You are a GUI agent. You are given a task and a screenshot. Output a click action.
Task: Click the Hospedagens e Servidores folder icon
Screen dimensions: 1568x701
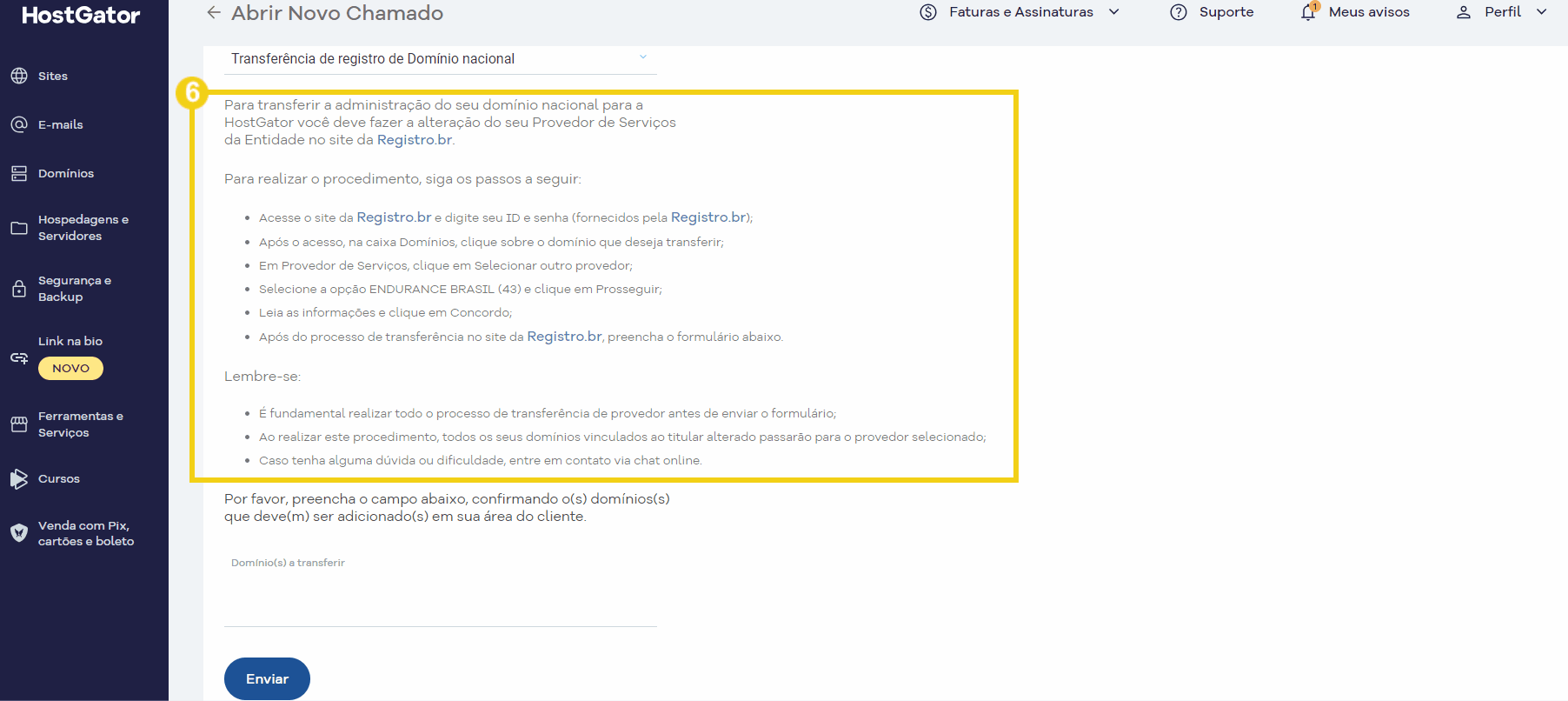click(x=19, y=228)
